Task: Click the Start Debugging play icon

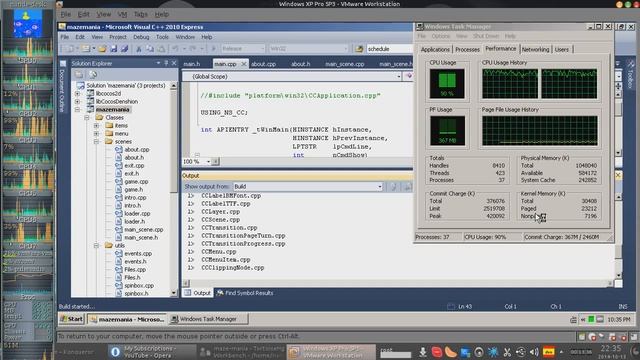Action: pyautogui.click(x=213, y=49)
